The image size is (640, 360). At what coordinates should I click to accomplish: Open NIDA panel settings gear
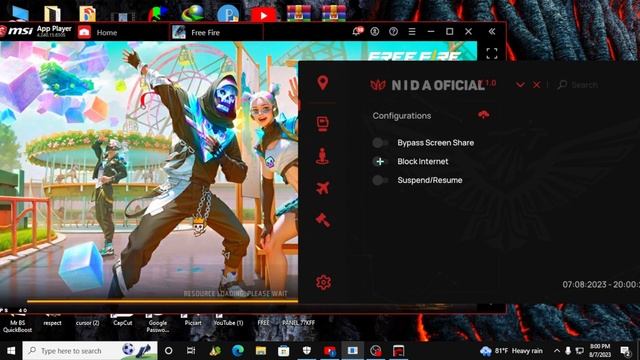point(323,282)
